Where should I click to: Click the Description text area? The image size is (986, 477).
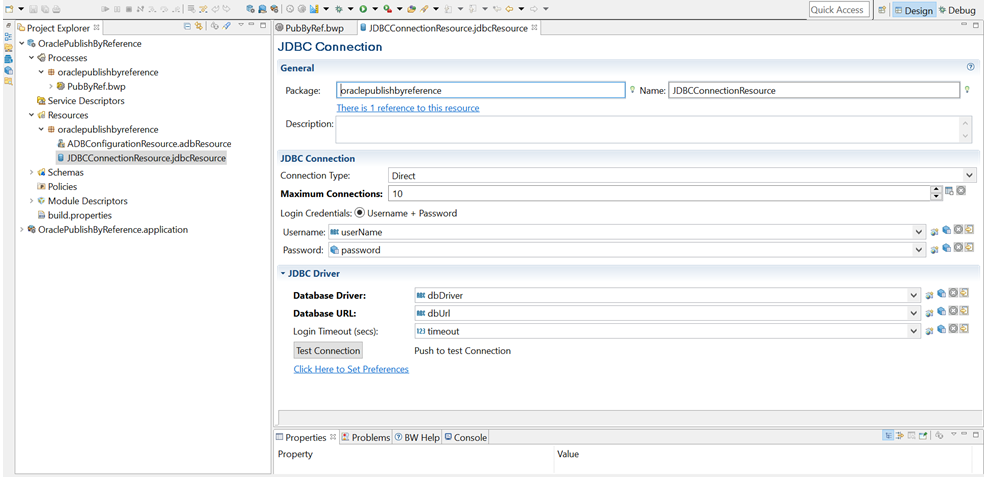(646, 130)
